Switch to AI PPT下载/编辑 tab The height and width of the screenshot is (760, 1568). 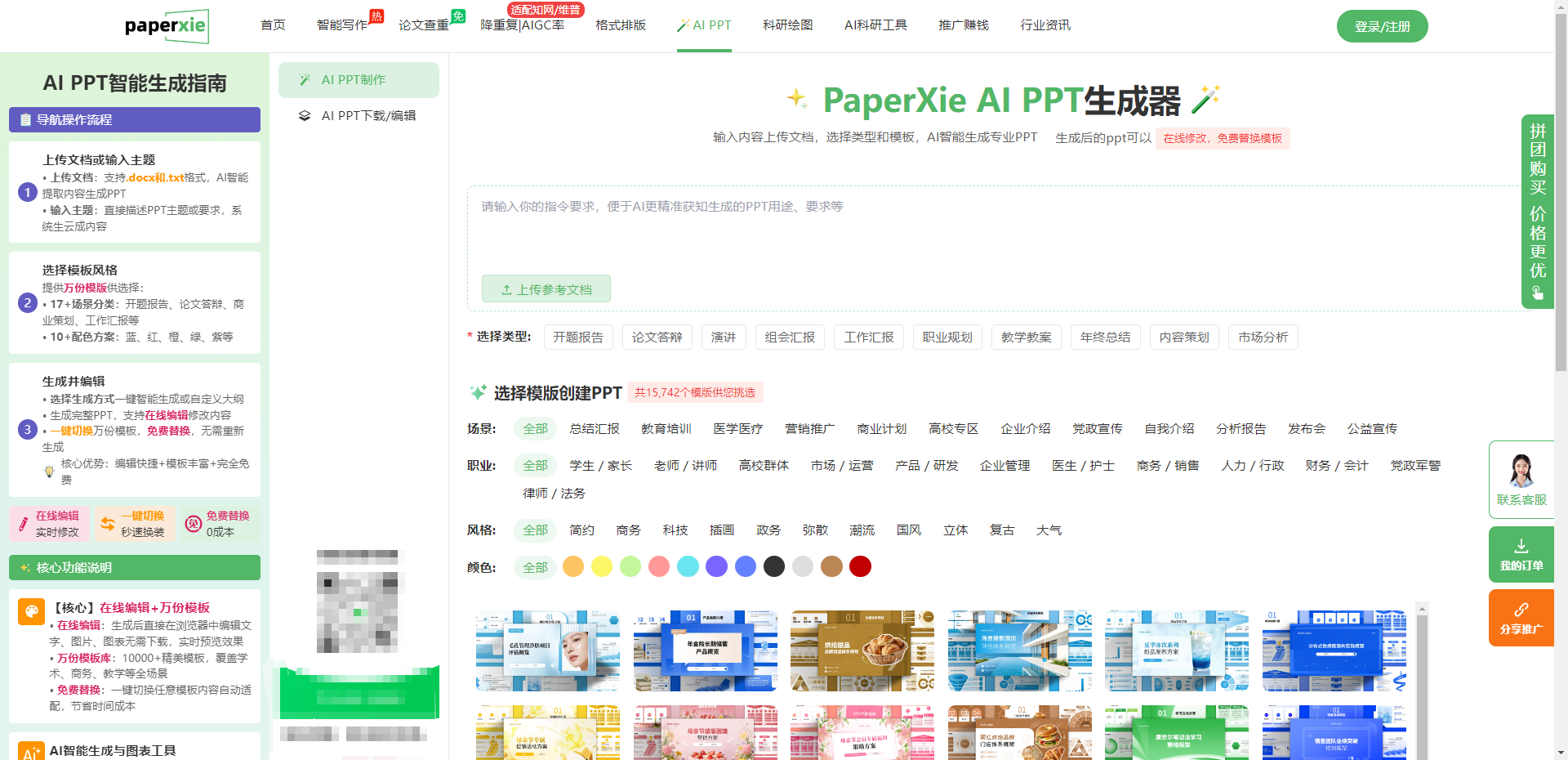367,116
